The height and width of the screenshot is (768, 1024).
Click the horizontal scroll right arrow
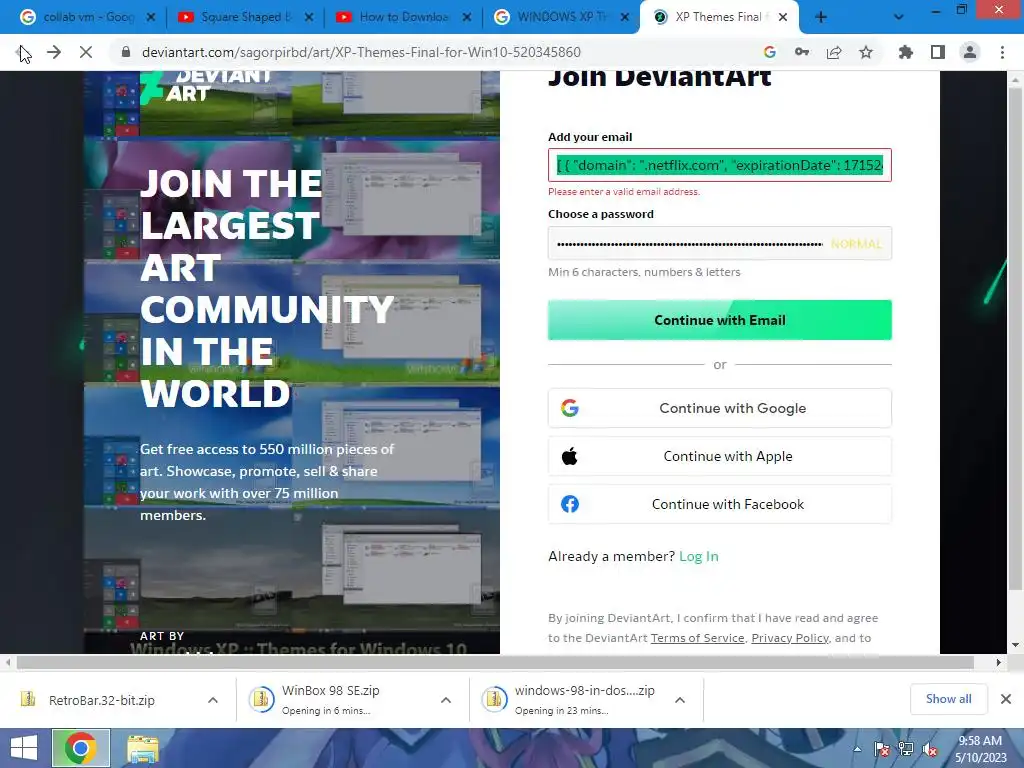pyautogui.click(x=999, y=662)
